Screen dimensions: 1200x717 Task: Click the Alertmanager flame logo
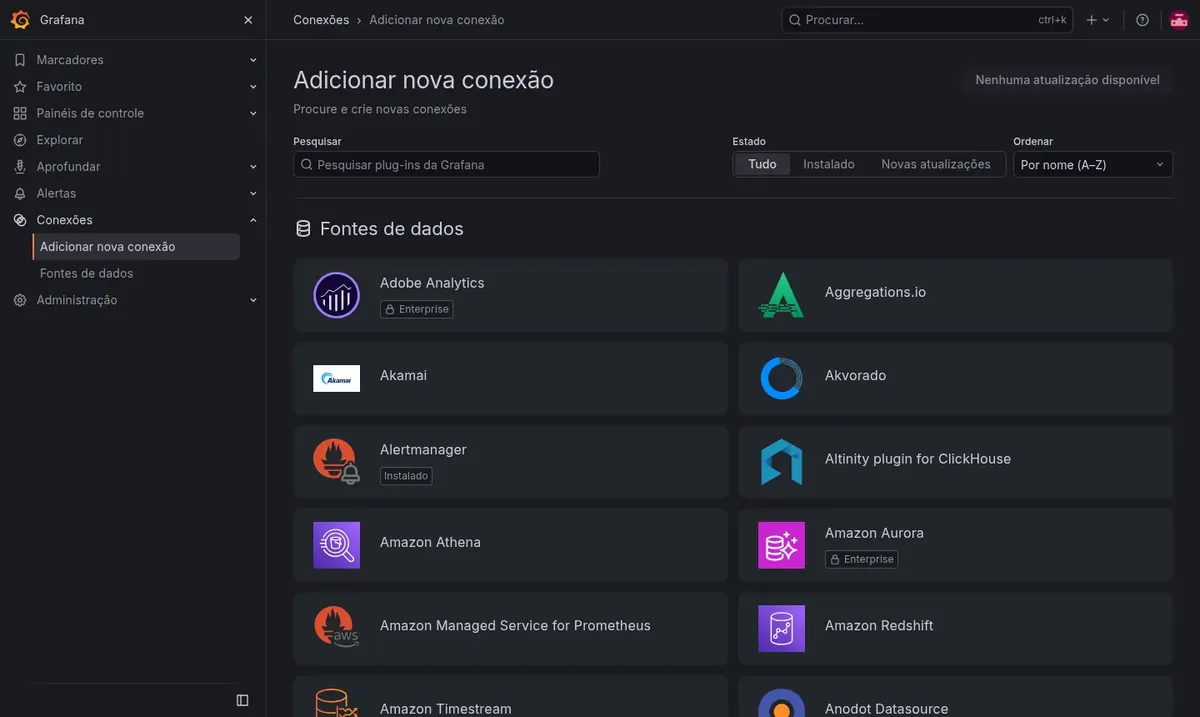(x=336, y=461)
